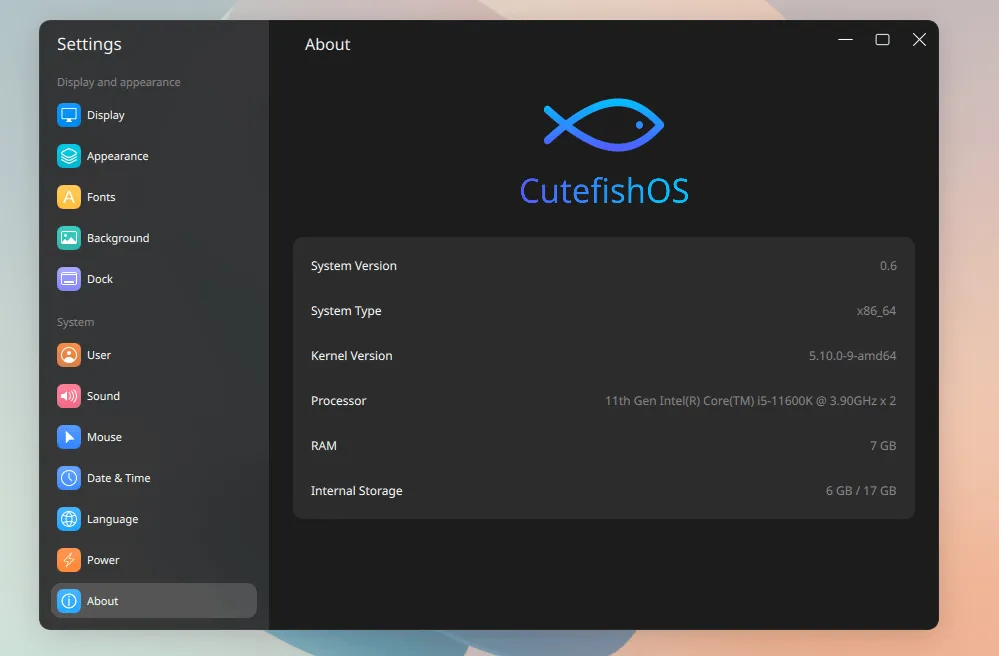The width and height of the screenshot is (999, 656).
Task: Go to Date & Time settings
Action: (x=118, y=478)
